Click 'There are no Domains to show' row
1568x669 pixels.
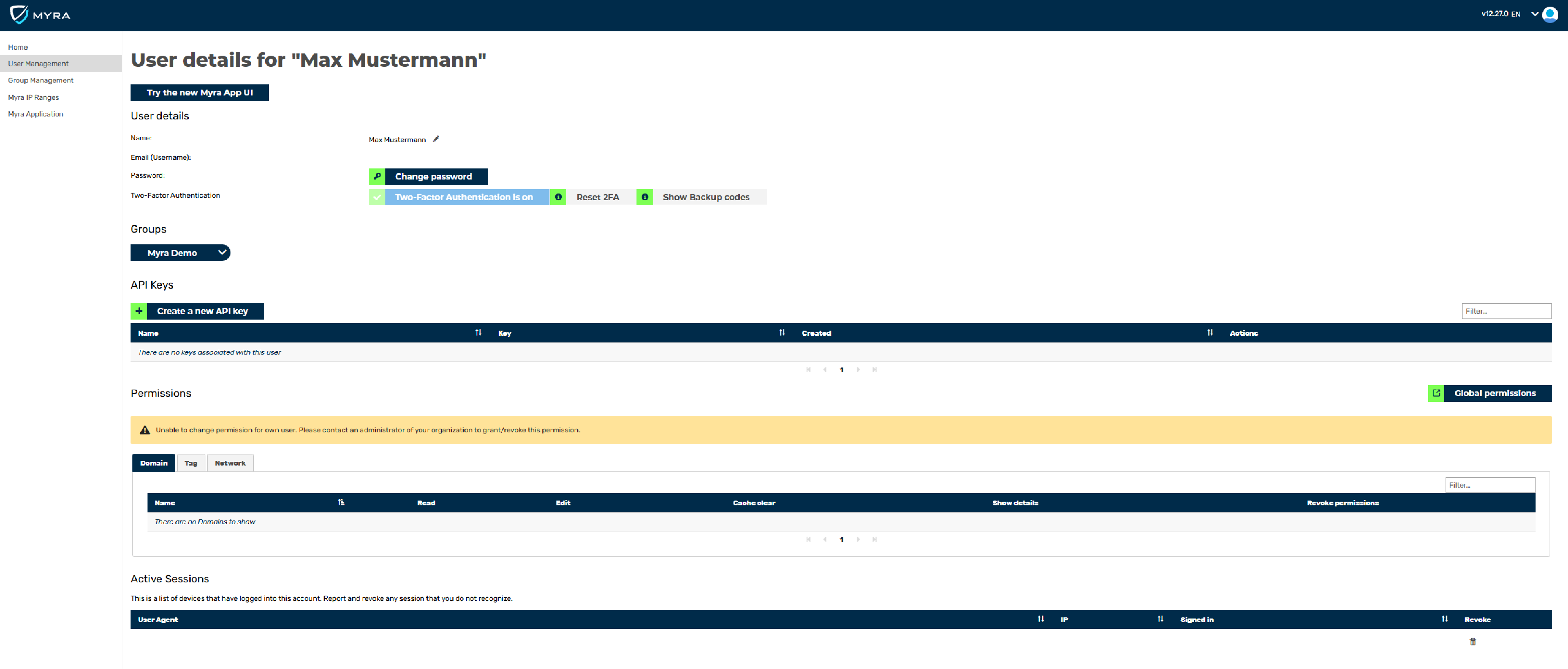(841, 522)
